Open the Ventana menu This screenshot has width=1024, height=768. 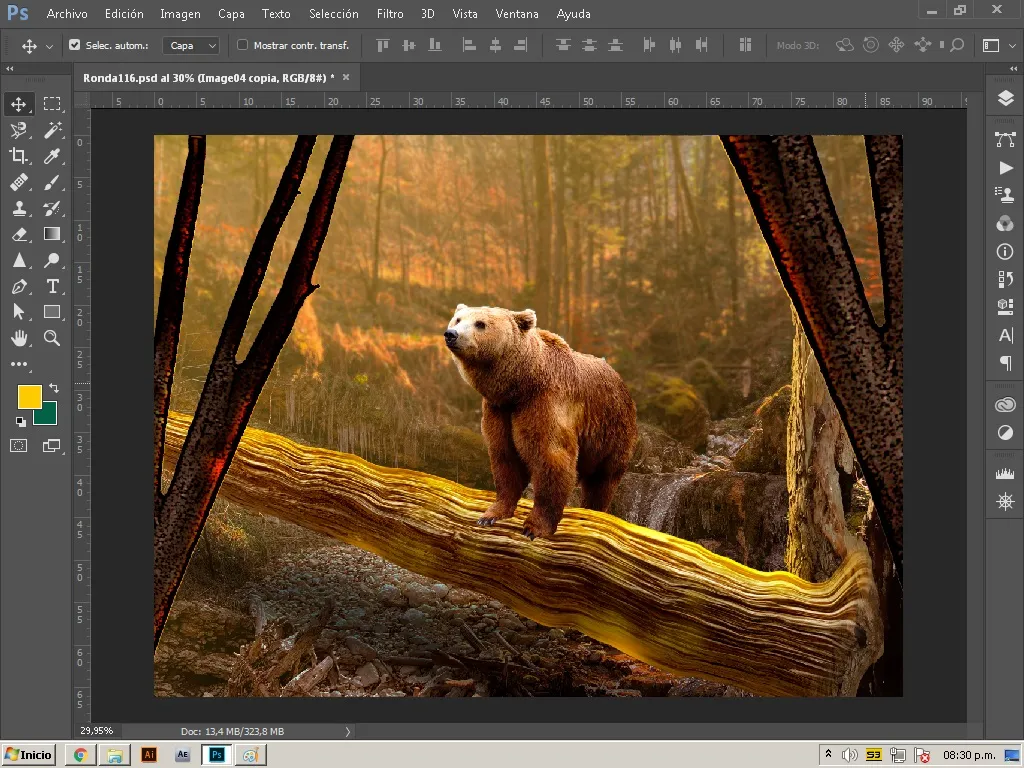pos(517,13)
